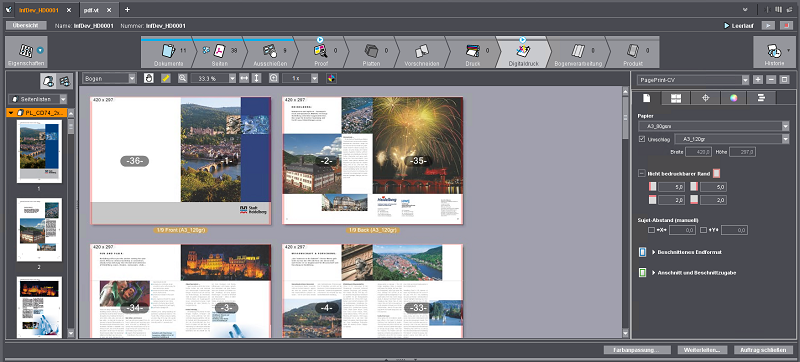Switch to the alignment bars tab
Screen dimensions: 800x362
(x=762, y=98)
